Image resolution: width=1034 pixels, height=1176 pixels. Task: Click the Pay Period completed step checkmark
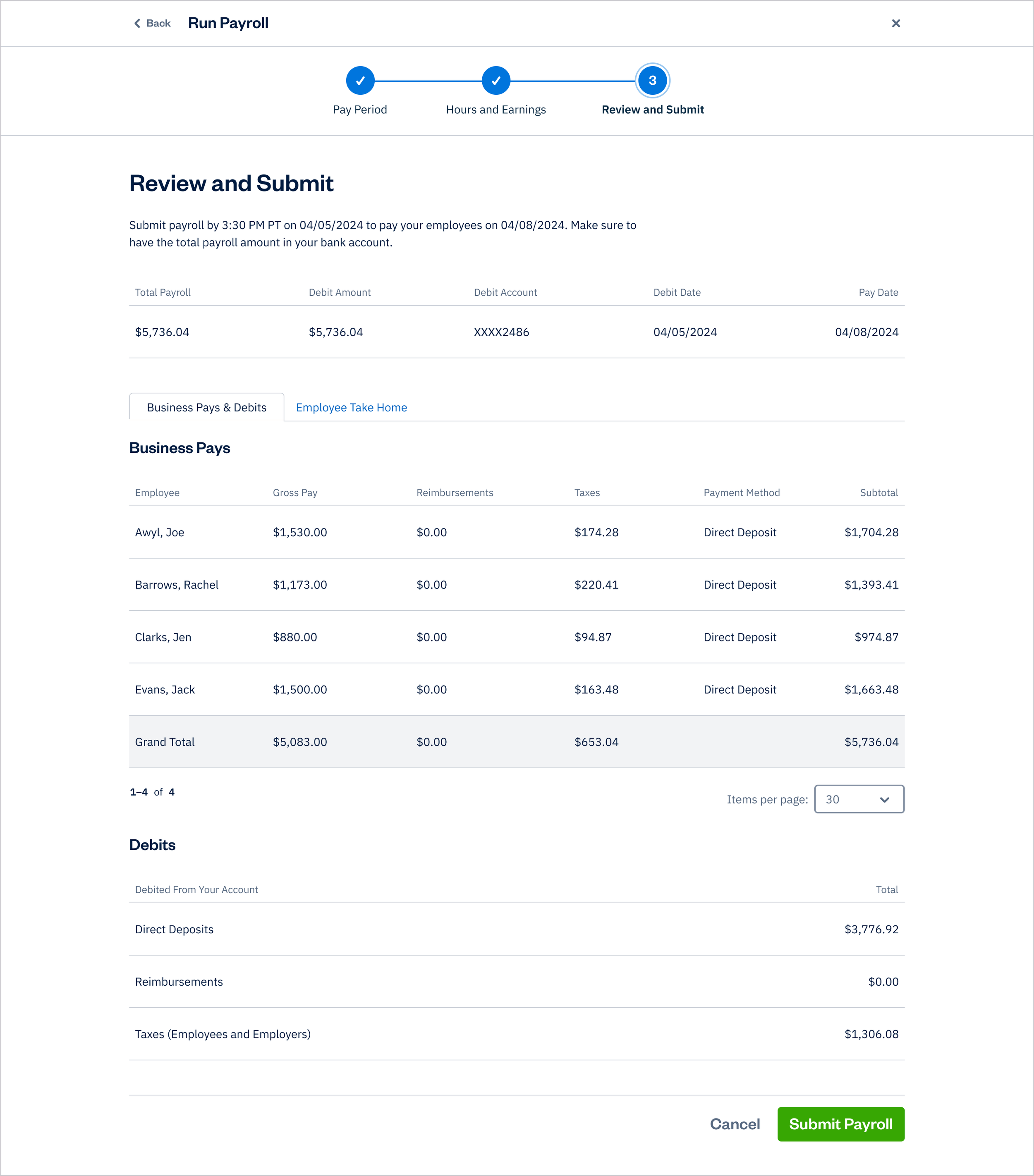click(360, 81)
